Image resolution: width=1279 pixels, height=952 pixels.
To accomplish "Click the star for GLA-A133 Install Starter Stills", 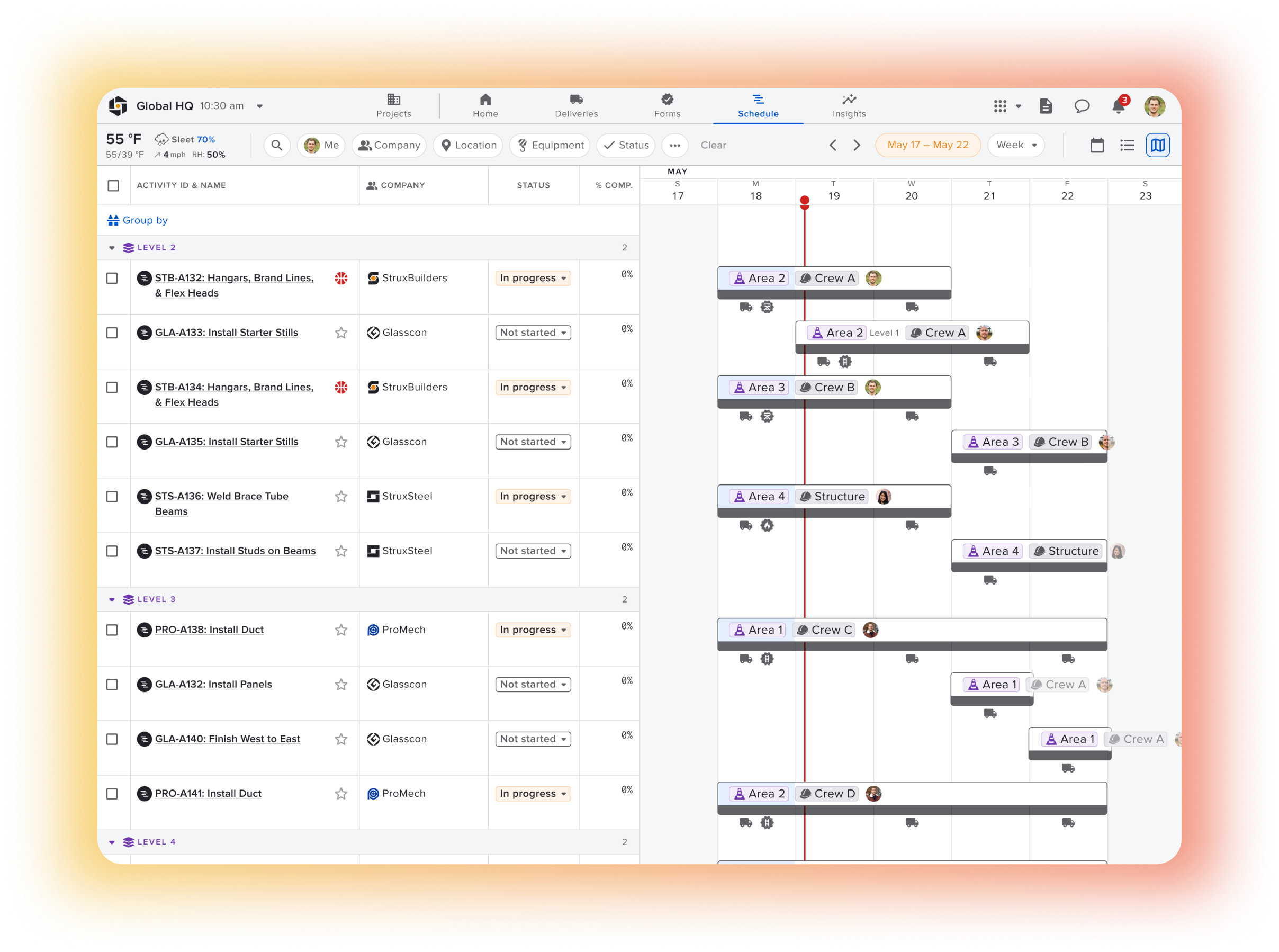I will pyautogui.click(x=341, y=333).
